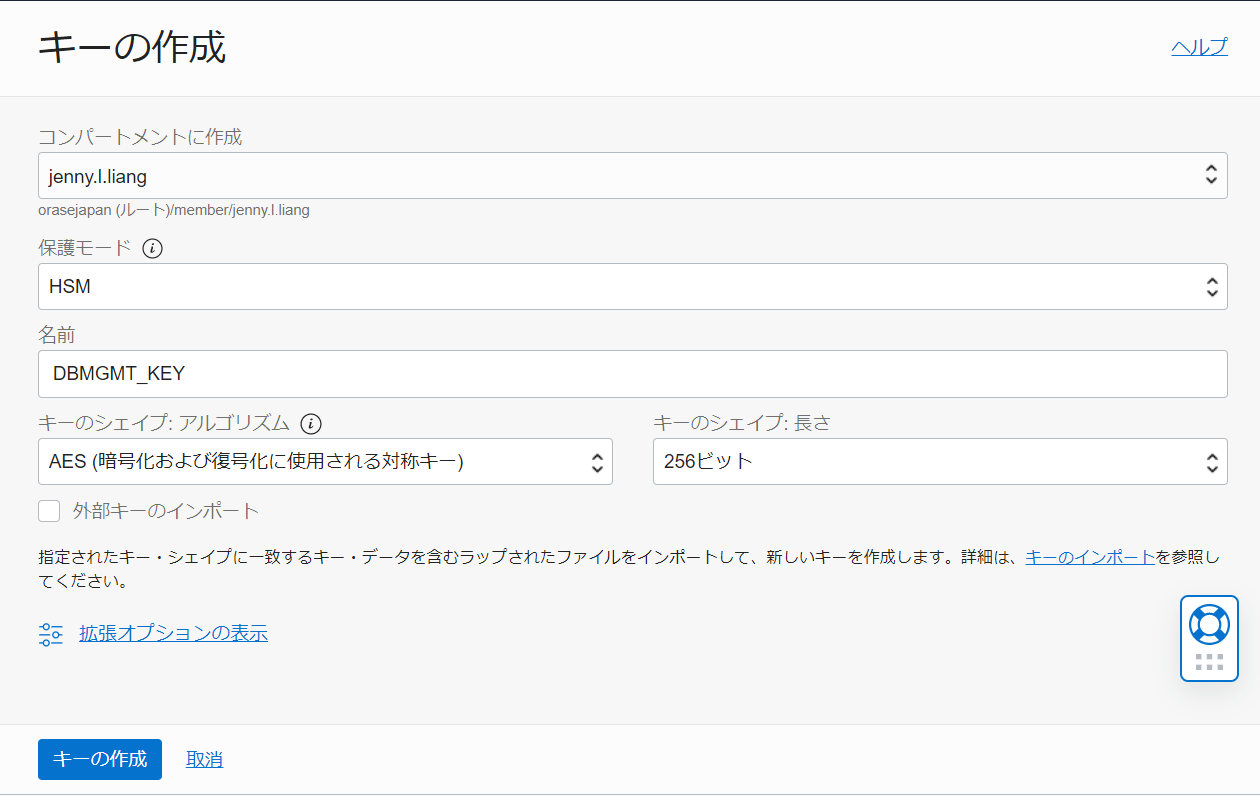The height and width of the screenshot is (796, 1260).
Task: Click the up-down chevron on the compartment selector
Action: point(1210,176)
